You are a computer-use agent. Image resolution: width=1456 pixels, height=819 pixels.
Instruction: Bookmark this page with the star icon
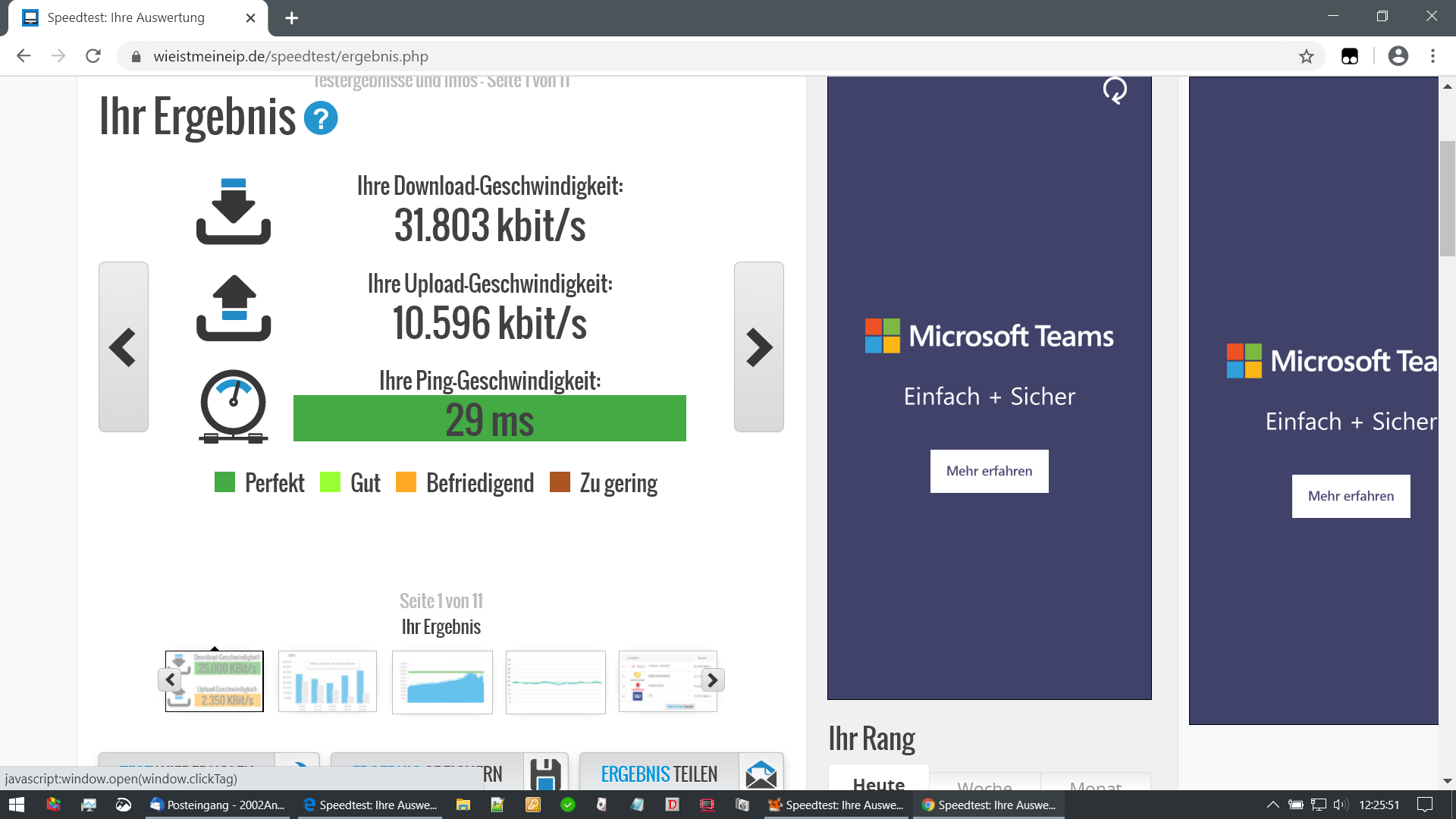[1306, 56]
